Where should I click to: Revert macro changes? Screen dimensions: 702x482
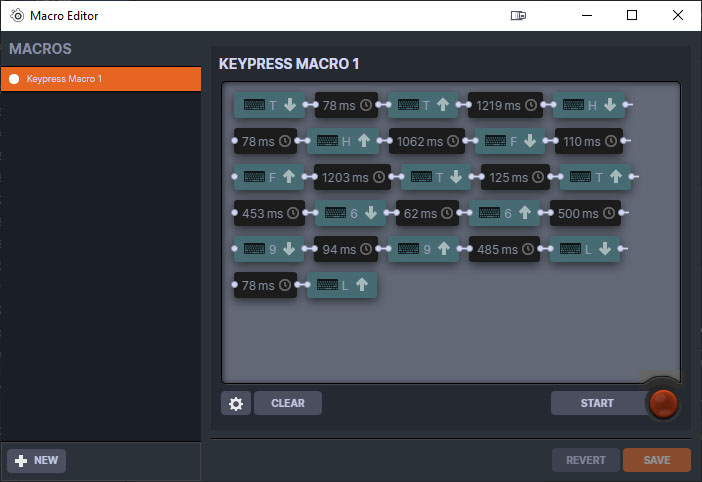[586, 460]
